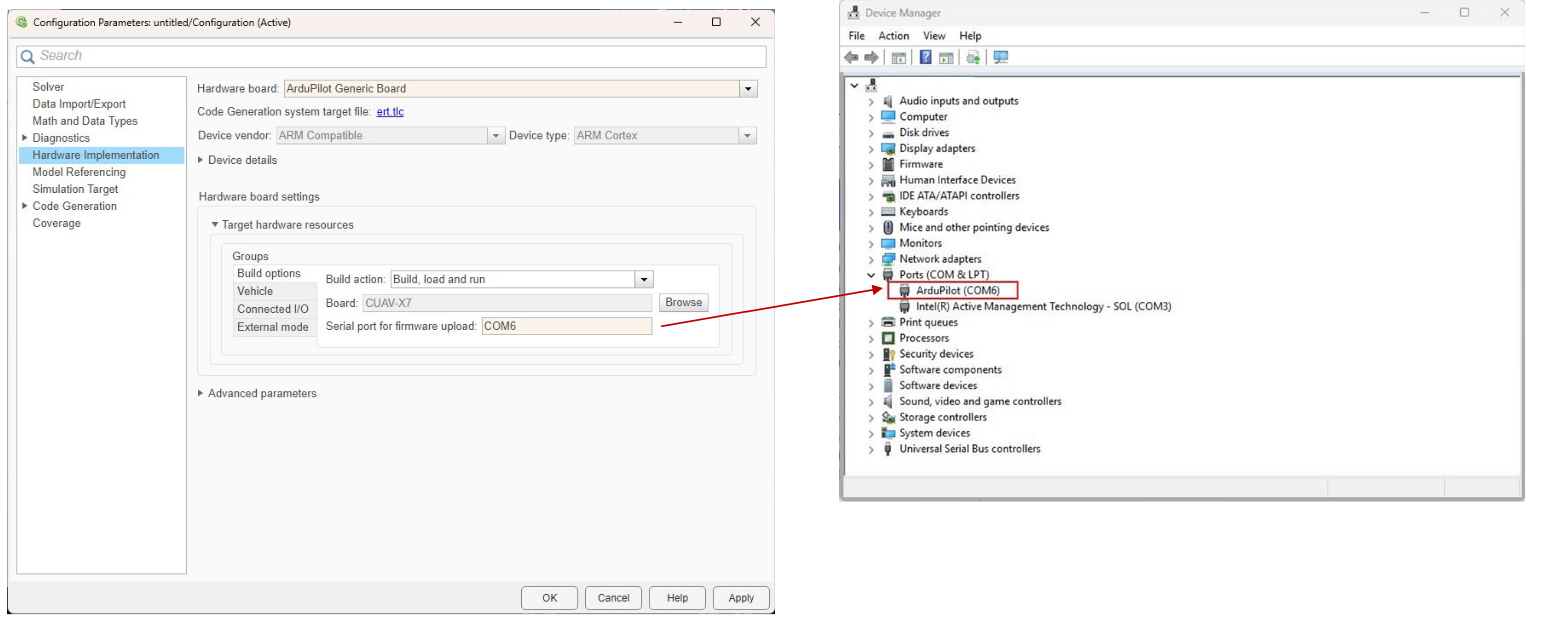Screen dimensions: 1542x623
Task: Click the Serial port for firmware upload field
Action: tap(566, 326)
